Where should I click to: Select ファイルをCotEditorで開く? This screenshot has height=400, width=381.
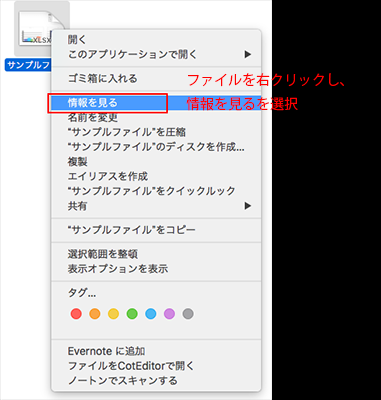156,366
